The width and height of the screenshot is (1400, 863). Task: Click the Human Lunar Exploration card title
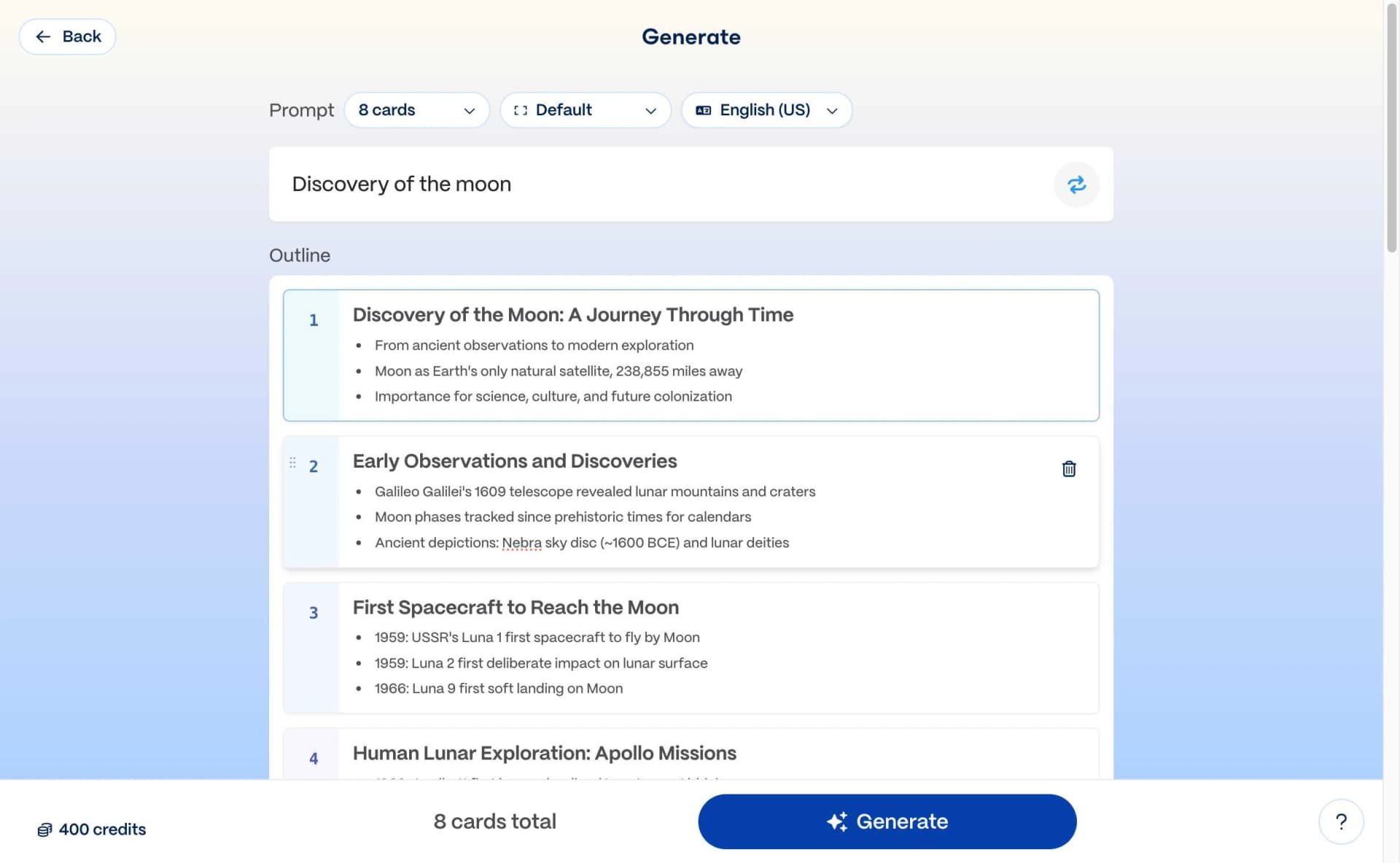click(544, 753)
